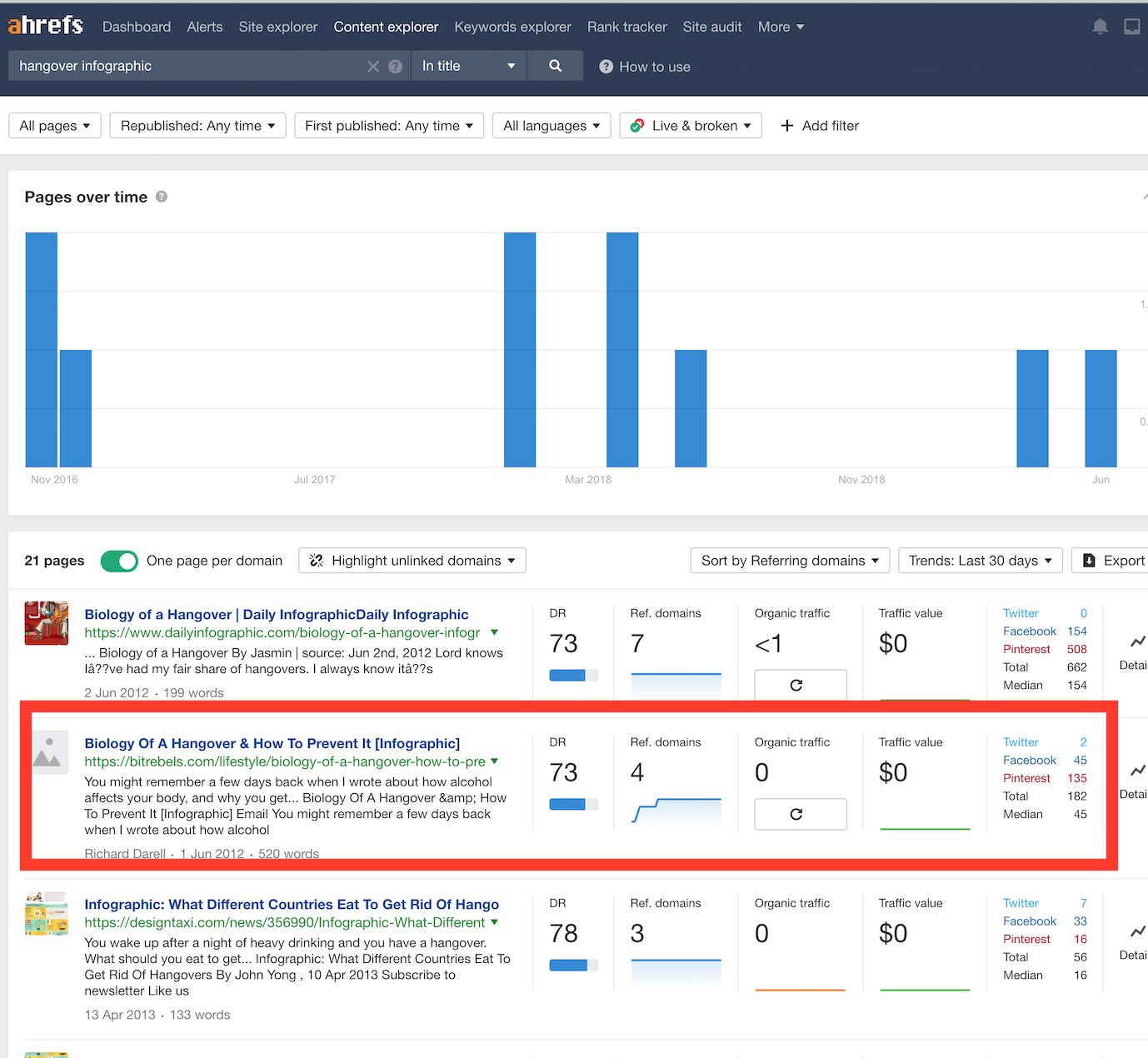Viewport: 1148px width, 1058px height.
Task: Open Highlight unlinked domains dropdown
Action: click(x=412, y=561)
